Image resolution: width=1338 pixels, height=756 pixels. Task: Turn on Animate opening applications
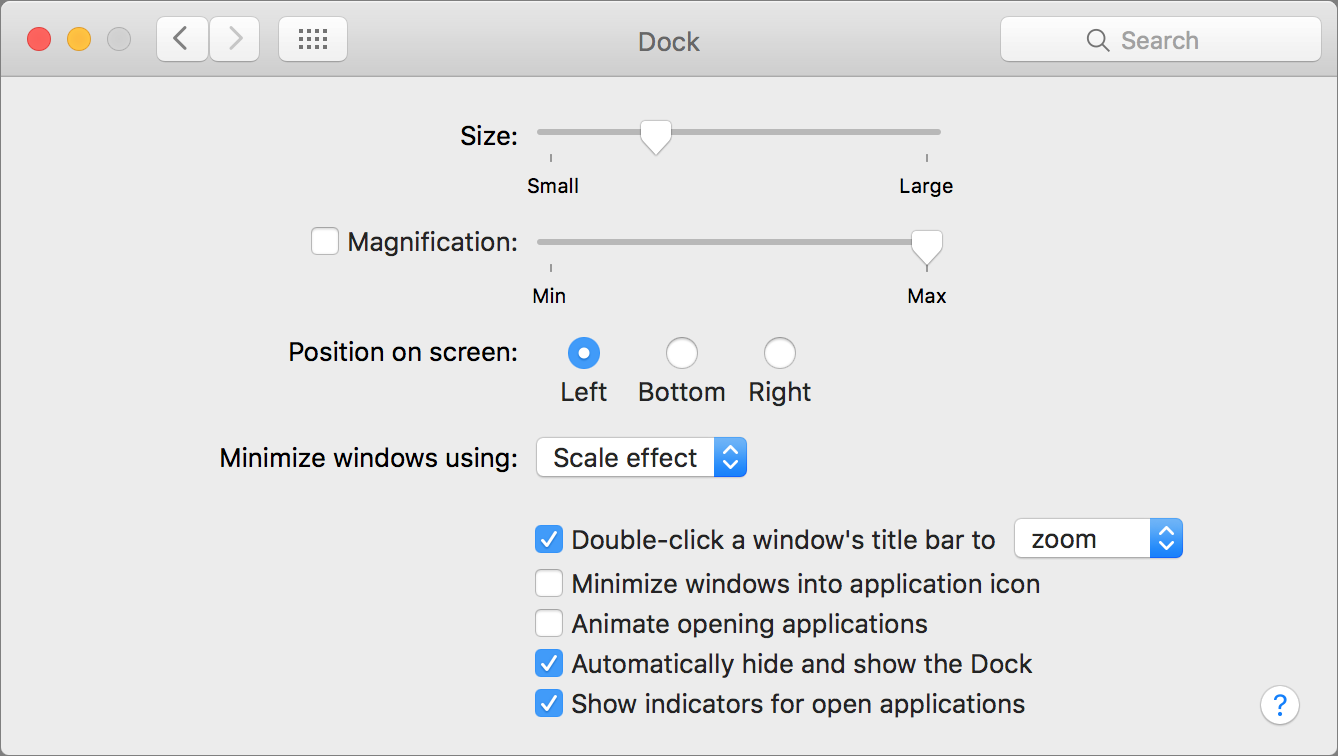[x=549, y=624]
